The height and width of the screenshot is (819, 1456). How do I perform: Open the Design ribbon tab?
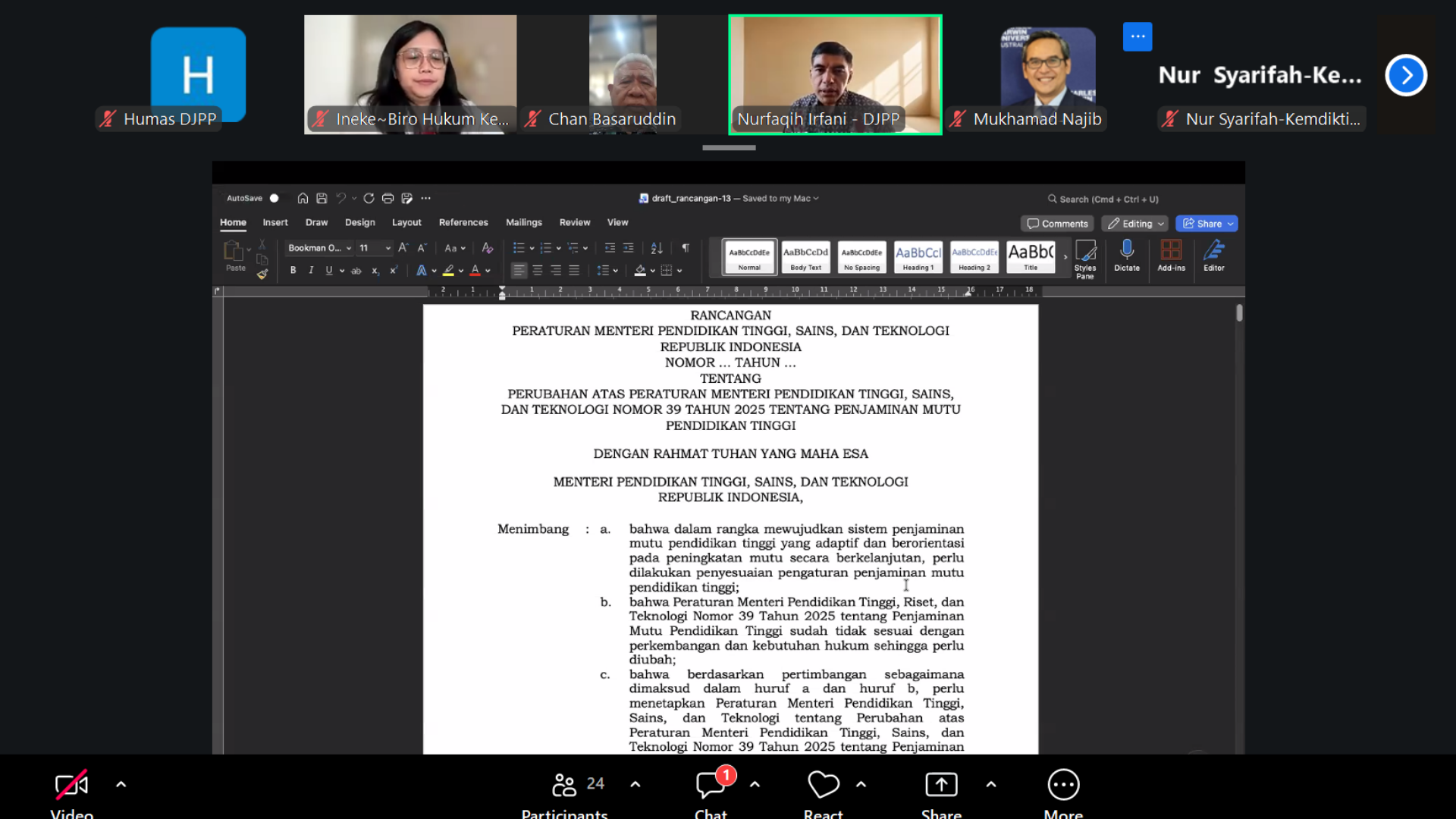click(x=359, y=223)
